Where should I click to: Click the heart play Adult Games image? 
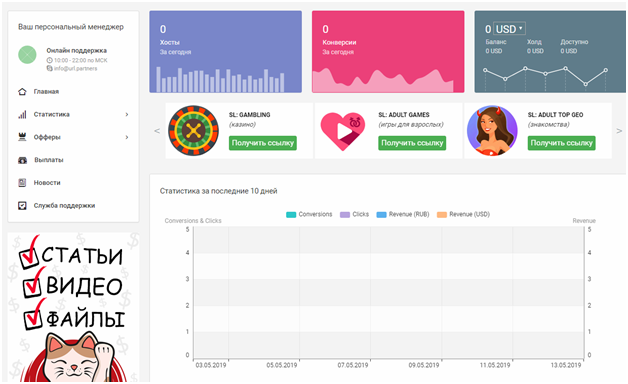(x=343, y=131)
